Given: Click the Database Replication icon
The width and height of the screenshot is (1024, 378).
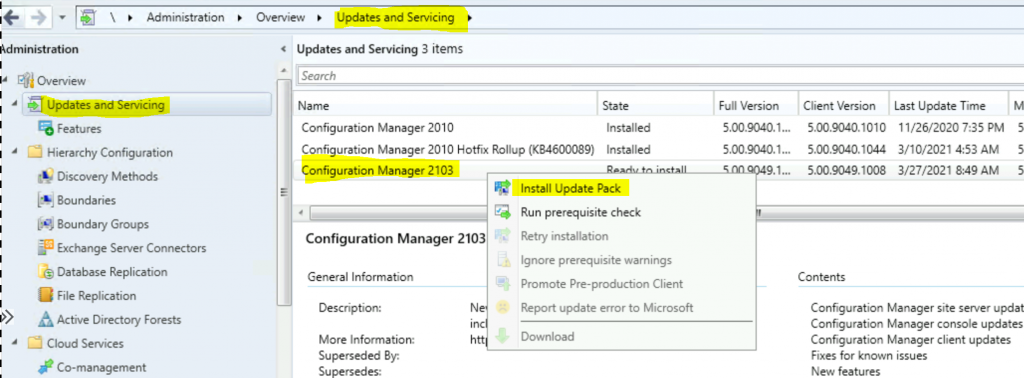Looking at the screenshot, I should click(46, 272).
